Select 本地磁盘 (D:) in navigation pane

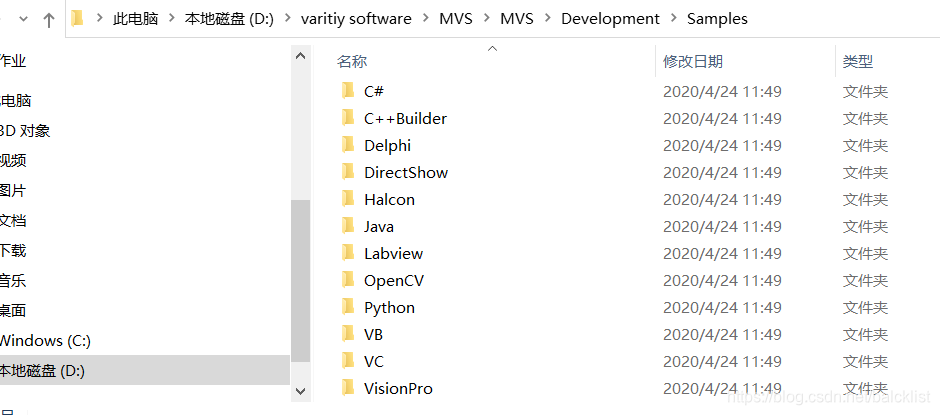click(144, 371)
